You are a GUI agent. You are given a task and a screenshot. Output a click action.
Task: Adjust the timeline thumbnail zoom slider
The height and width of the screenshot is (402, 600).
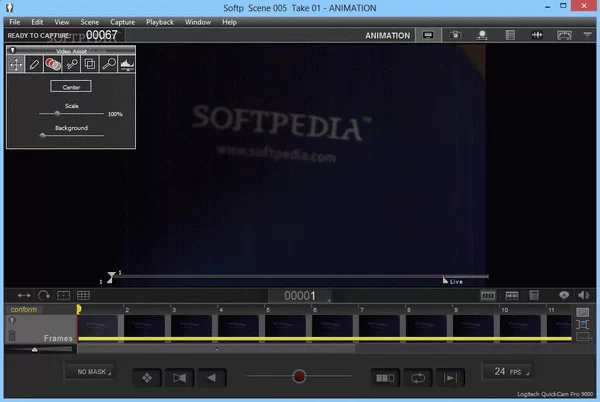click(35, 349)
